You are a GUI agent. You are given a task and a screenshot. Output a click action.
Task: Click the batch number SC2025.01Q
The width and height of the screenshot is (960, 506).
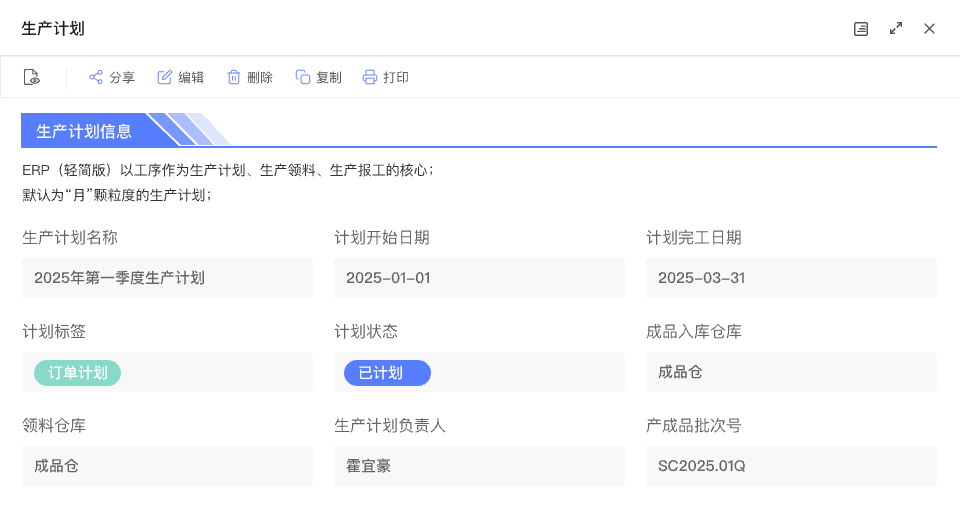tap(791, 466)
